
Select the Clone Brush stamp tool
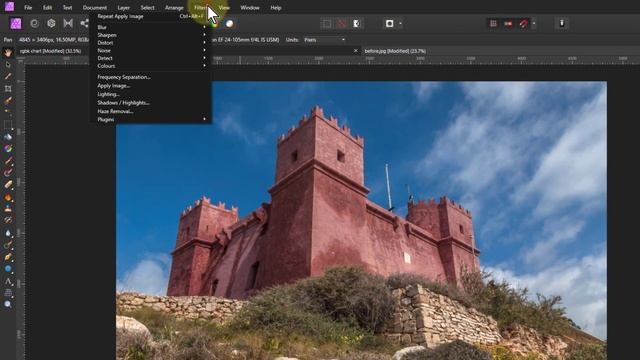pyautogui.click(x=8, y=209)
